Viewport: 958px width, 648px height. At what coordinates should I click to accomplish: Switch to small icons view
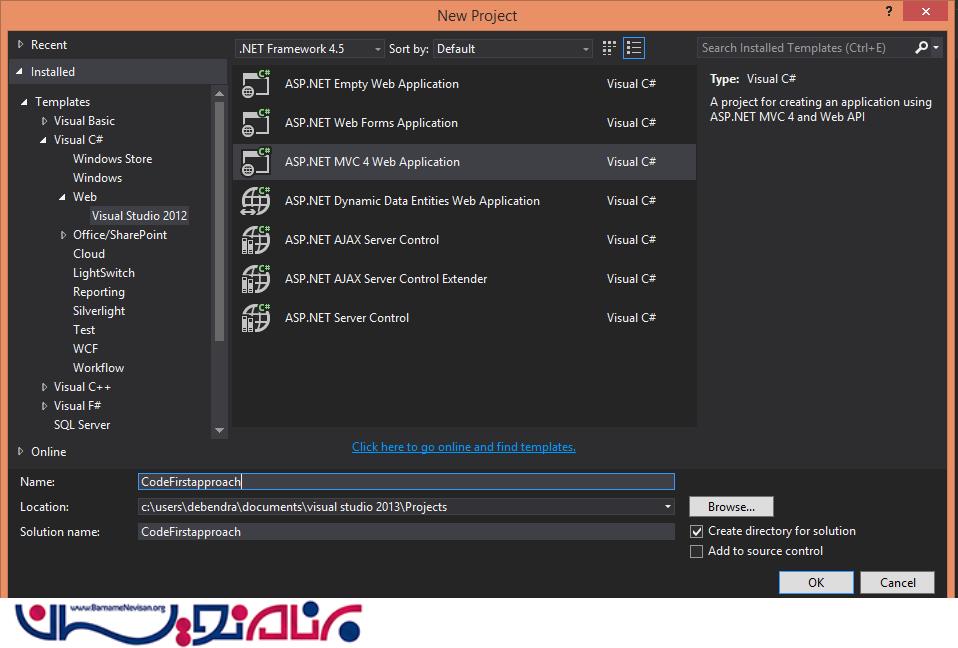pos(610,48)
